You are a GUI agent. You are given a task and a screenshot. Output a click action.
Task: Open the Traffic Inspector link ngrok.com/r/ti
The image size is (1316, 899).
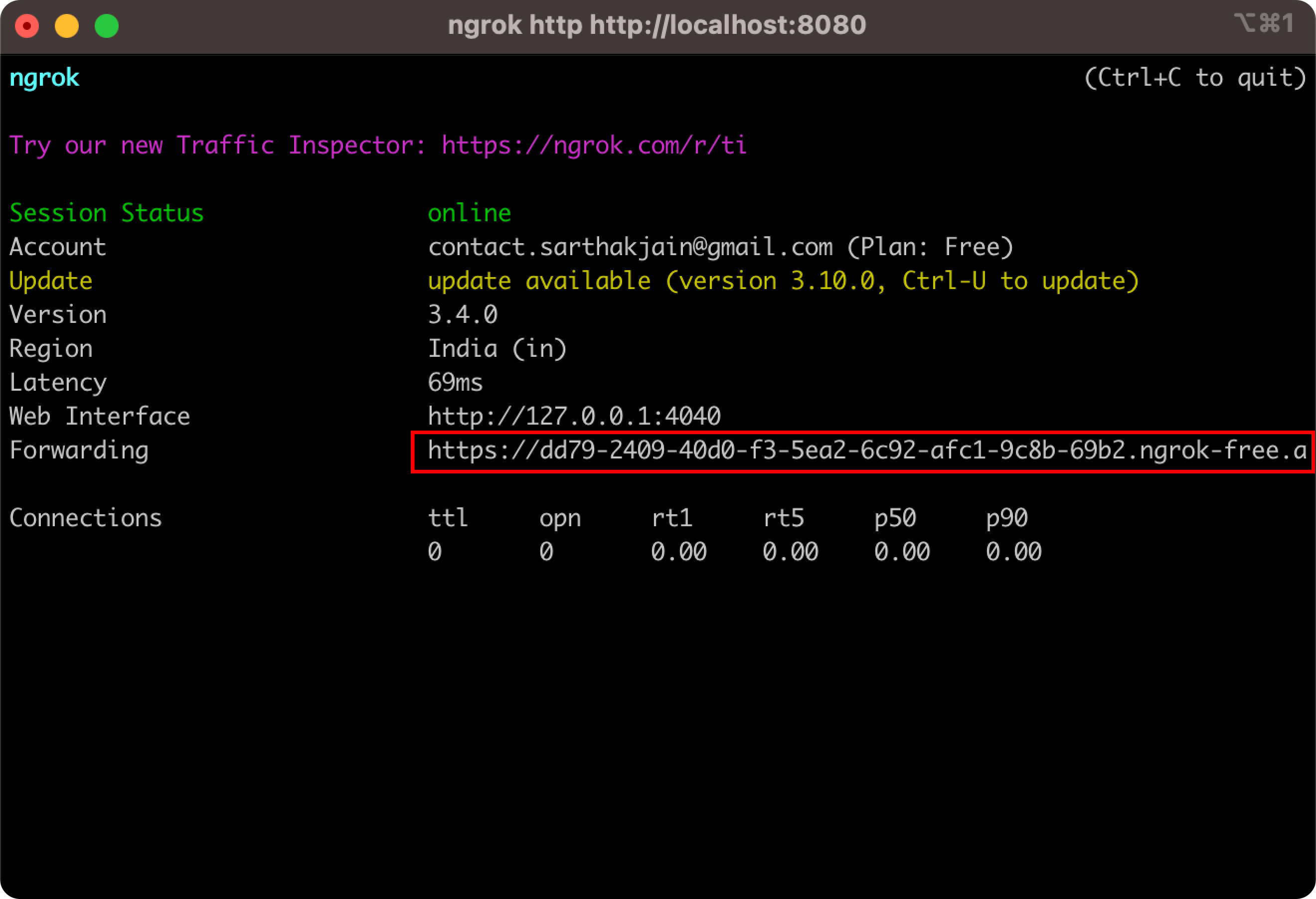594,146
